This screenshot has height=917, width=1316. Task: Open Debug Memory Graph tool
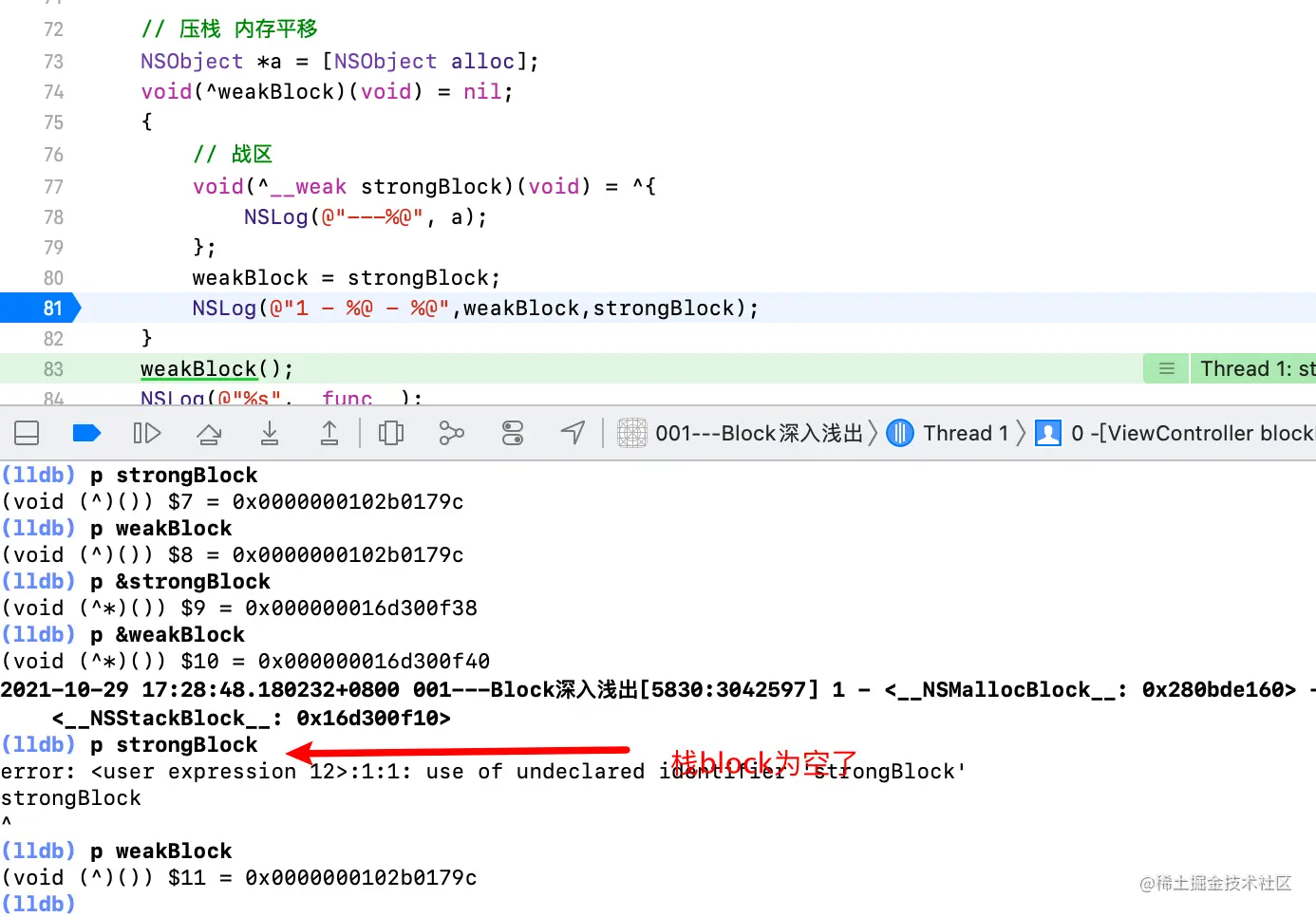pos(452,434)
